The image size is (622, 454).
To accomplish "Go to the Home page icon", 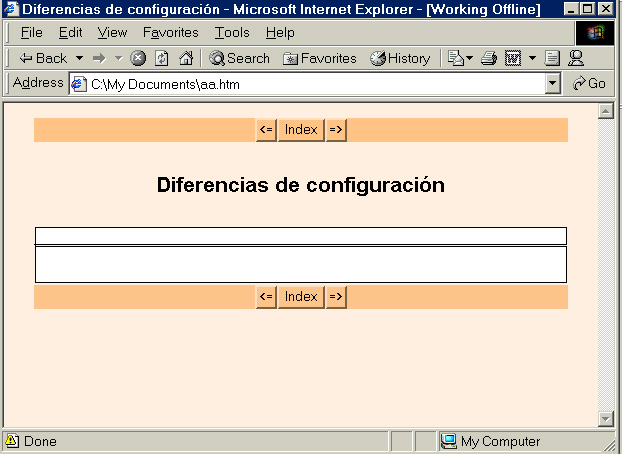I will point(185,58).
